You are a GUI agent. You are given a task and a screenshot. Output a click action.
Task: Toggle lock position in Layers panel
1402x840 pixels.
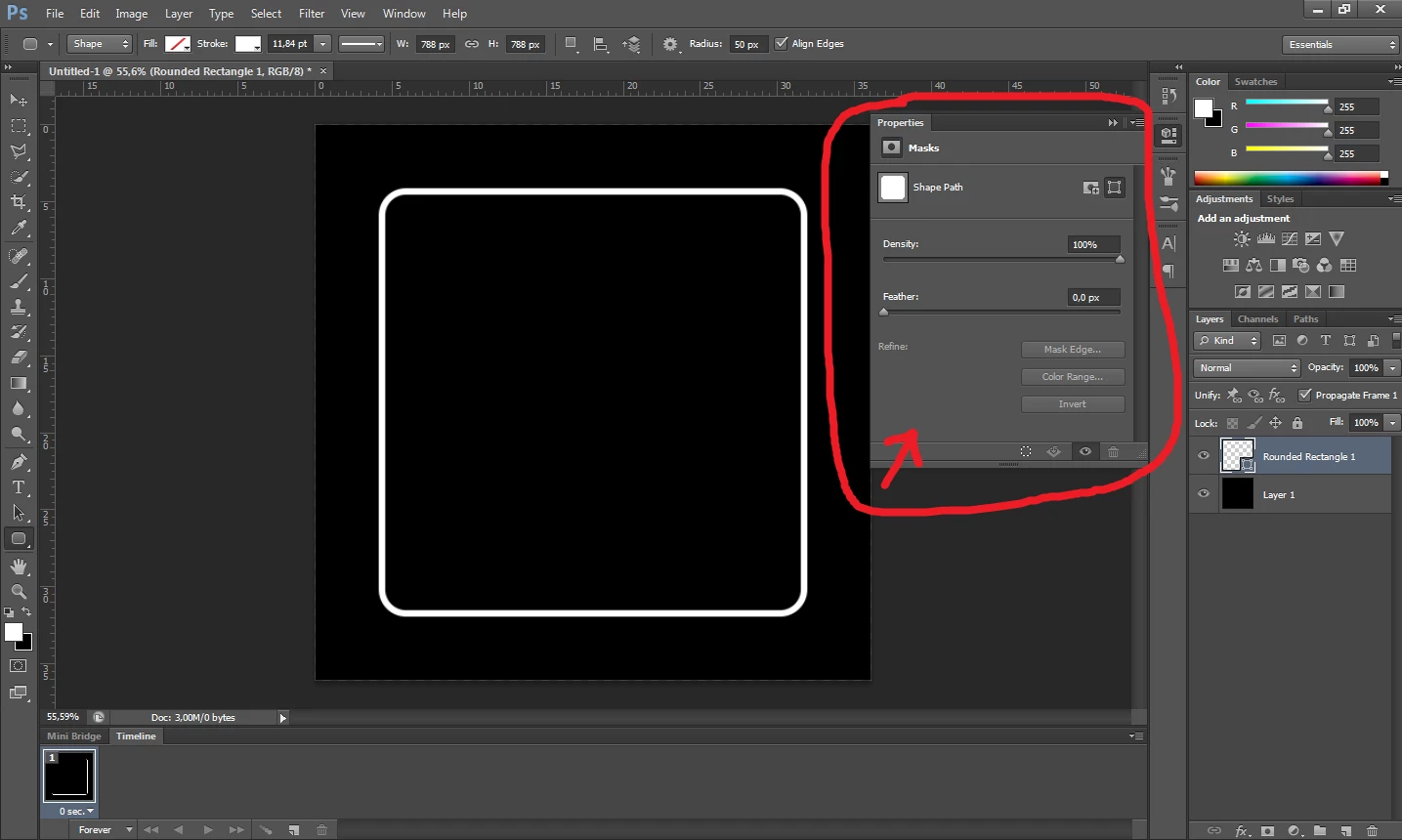coord(1275,423)
